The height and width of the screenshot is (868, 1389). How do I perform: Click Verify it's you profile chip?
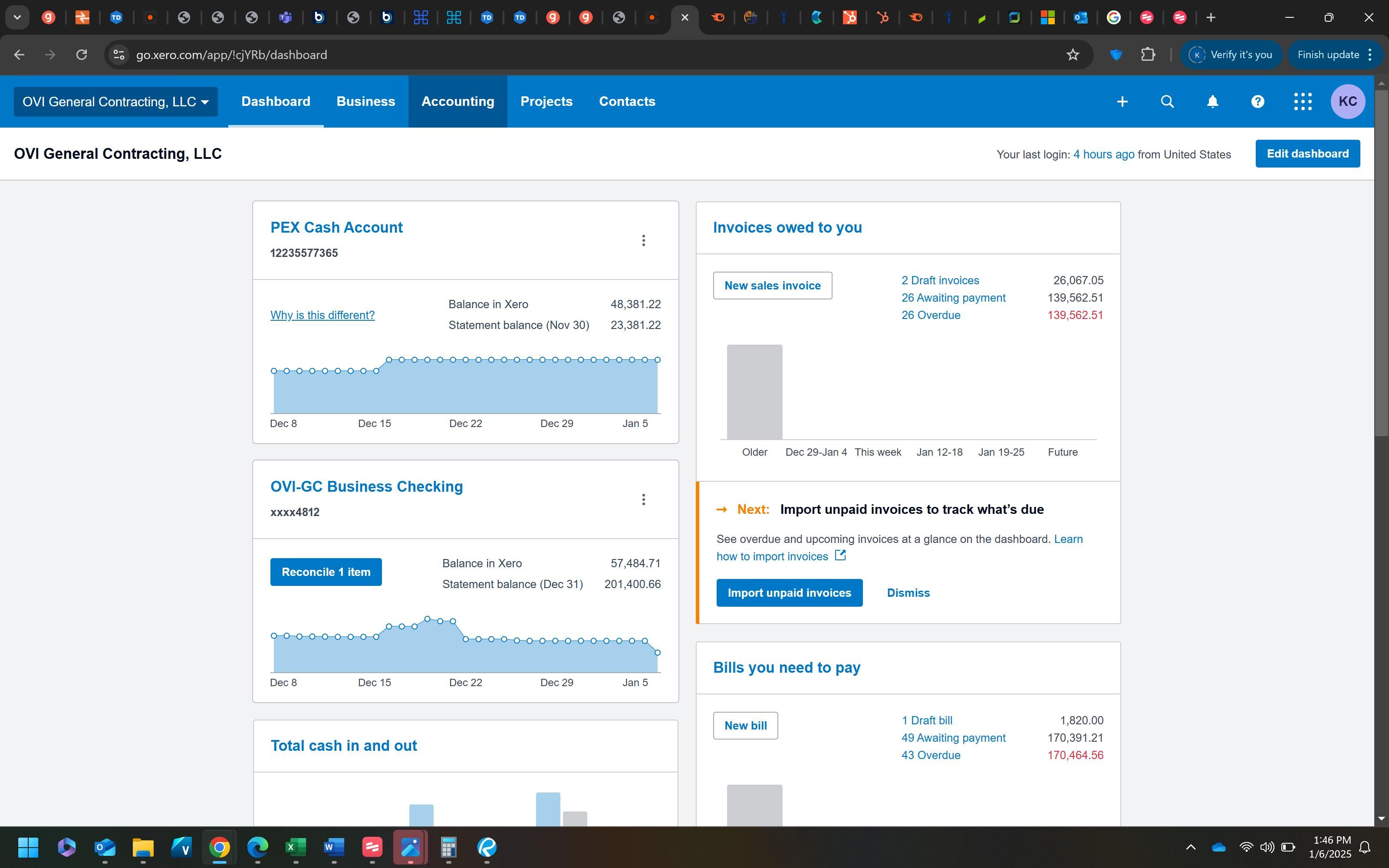tap(1231, 55)
